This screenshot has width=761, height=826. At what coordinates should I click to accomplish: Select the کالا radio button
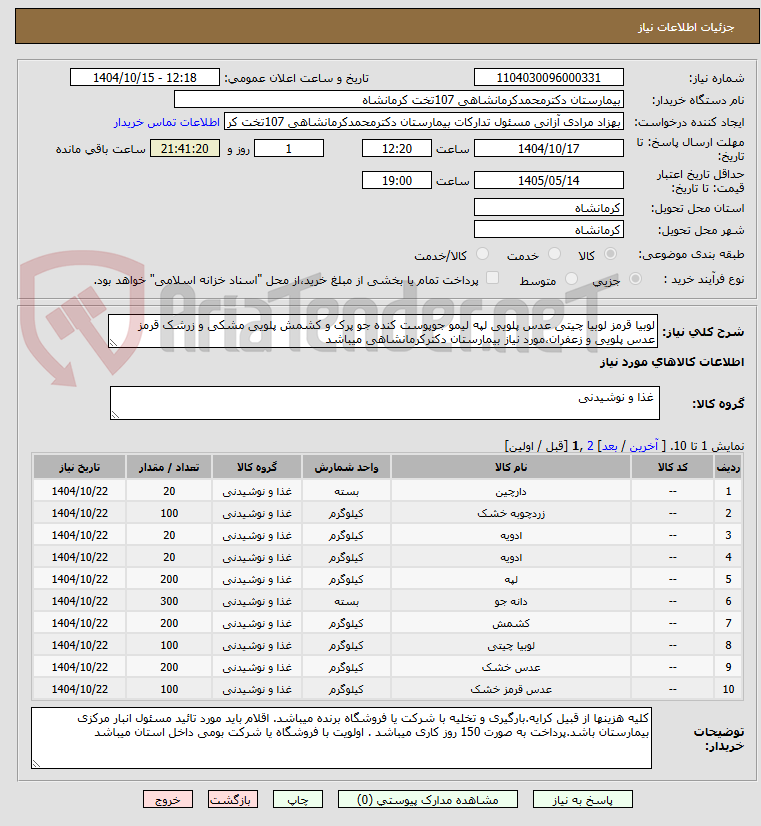pyautogui.click(x=610, y=254)
